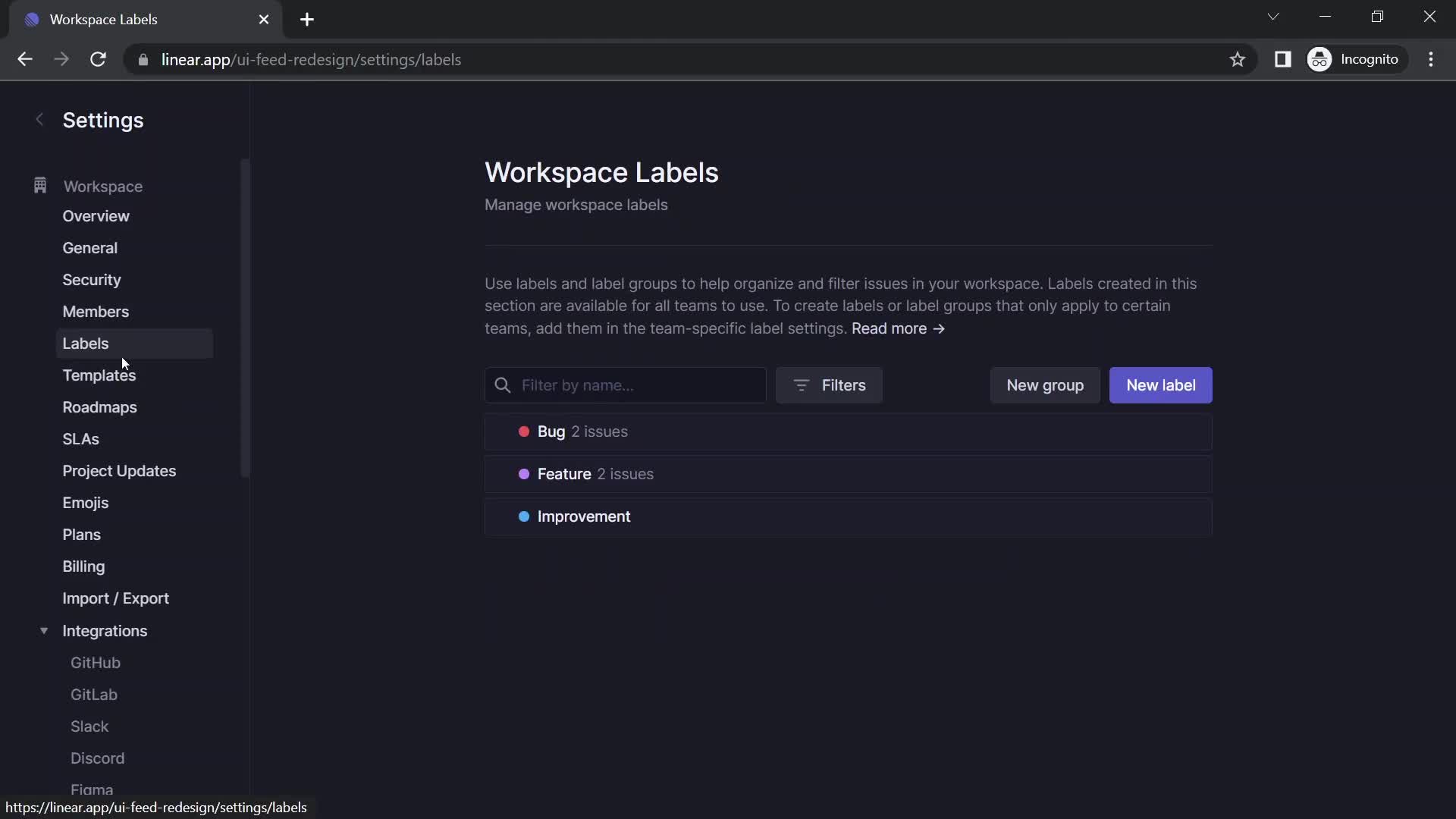
Task: Open Members settings
Action: pos(96,312)
